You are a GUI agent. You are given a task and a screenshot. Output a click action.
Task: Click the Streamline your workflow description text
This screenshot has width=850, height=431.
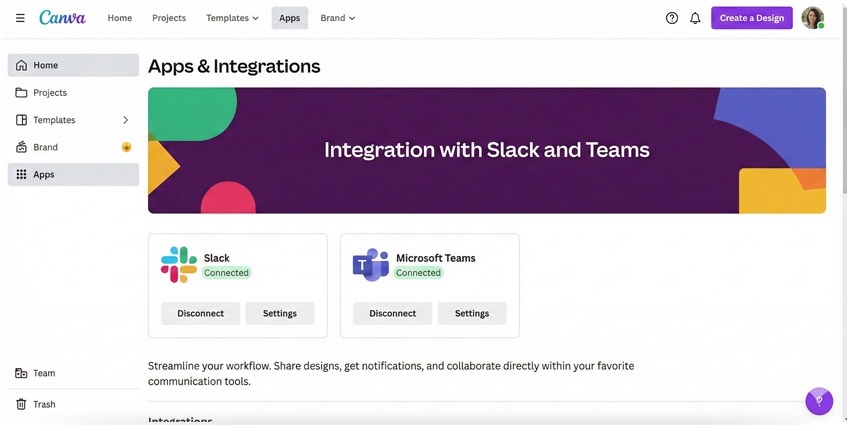coord(391,374)
